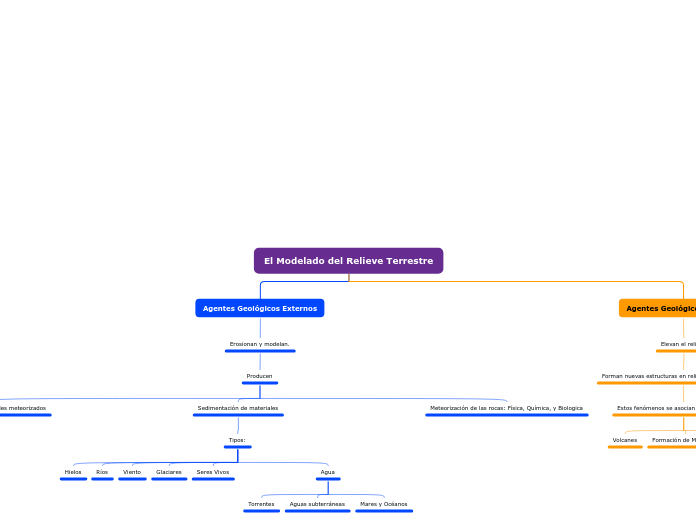Select the orange Agentes Geológicos node

tap(657, 308)
